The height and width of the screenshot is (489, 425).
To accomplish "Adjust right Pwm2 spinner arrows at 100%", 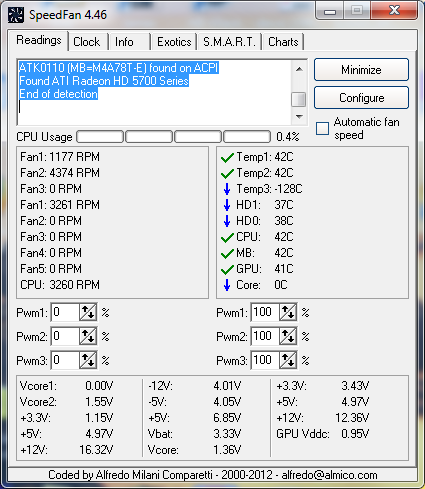I will [x=288, y=336].
